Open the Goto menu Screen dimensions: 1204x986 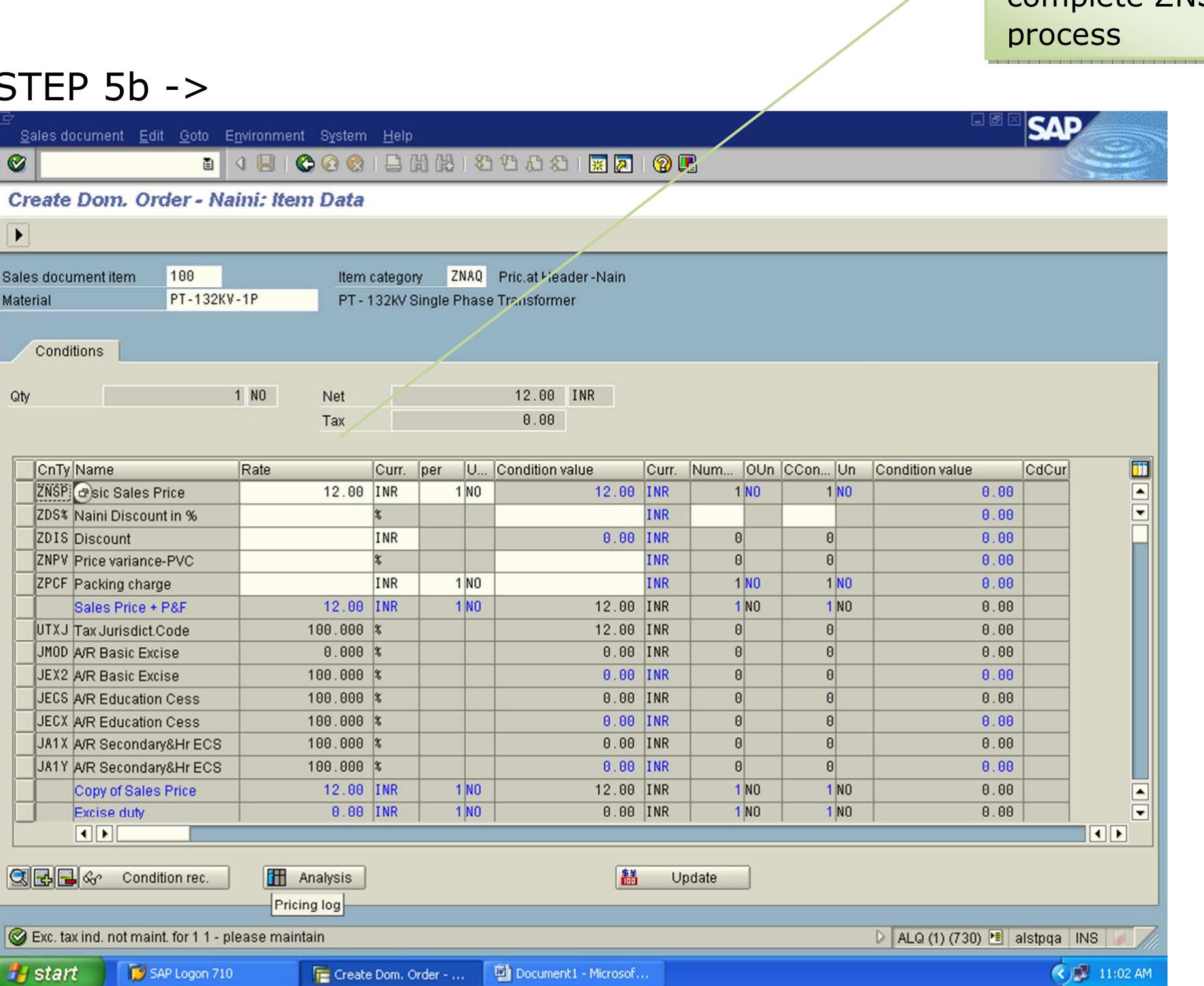(x=194, y=135)
